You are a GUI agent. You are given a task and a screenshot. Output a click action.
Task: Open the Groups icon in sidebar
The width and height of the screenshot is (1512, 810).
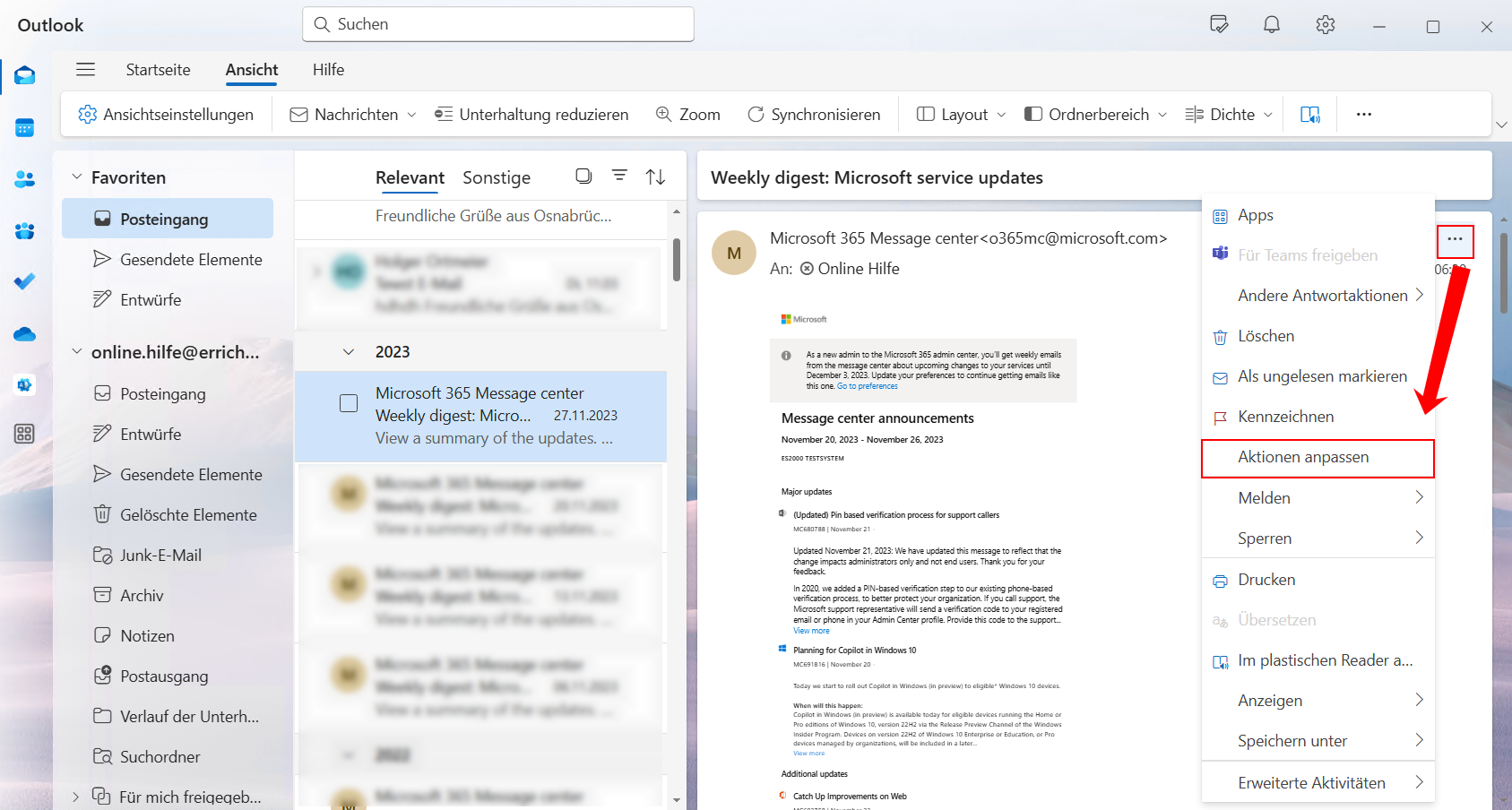pos(25,231)
